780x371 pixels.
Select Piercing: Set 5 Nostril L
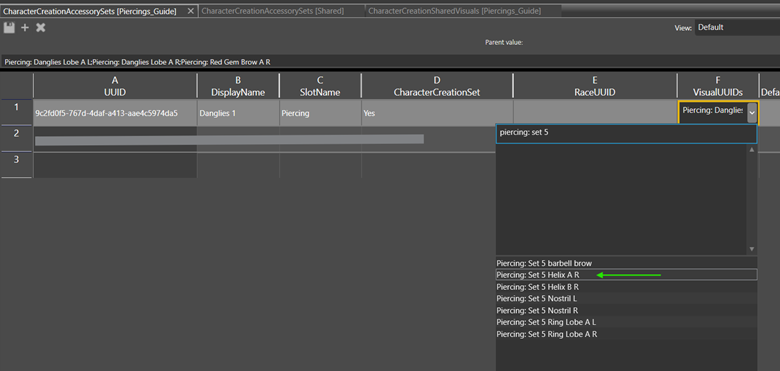pyautogui.click(x=626, y=298)
